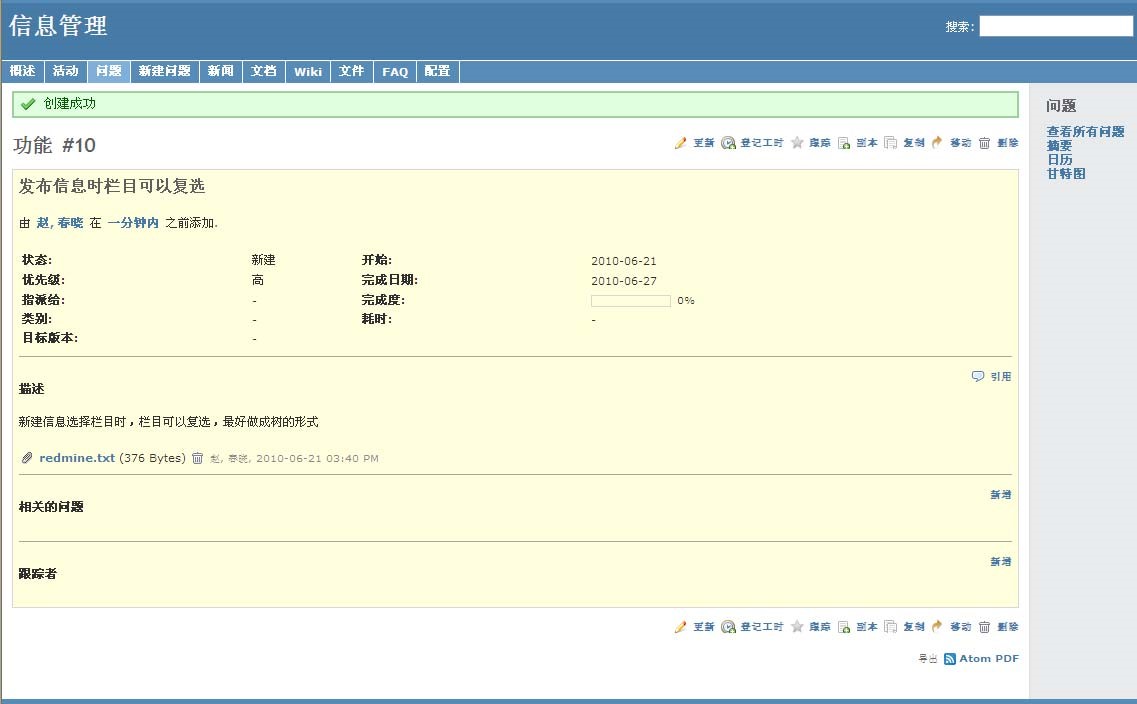Open the Atom feed via the RSS icon
Viewport: 1137px width, 704px height.
click(949, 659)
